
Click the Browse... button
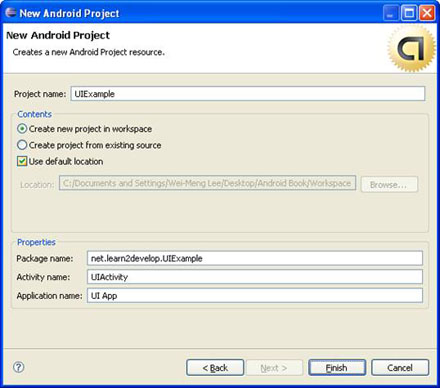tap(389, 184)
